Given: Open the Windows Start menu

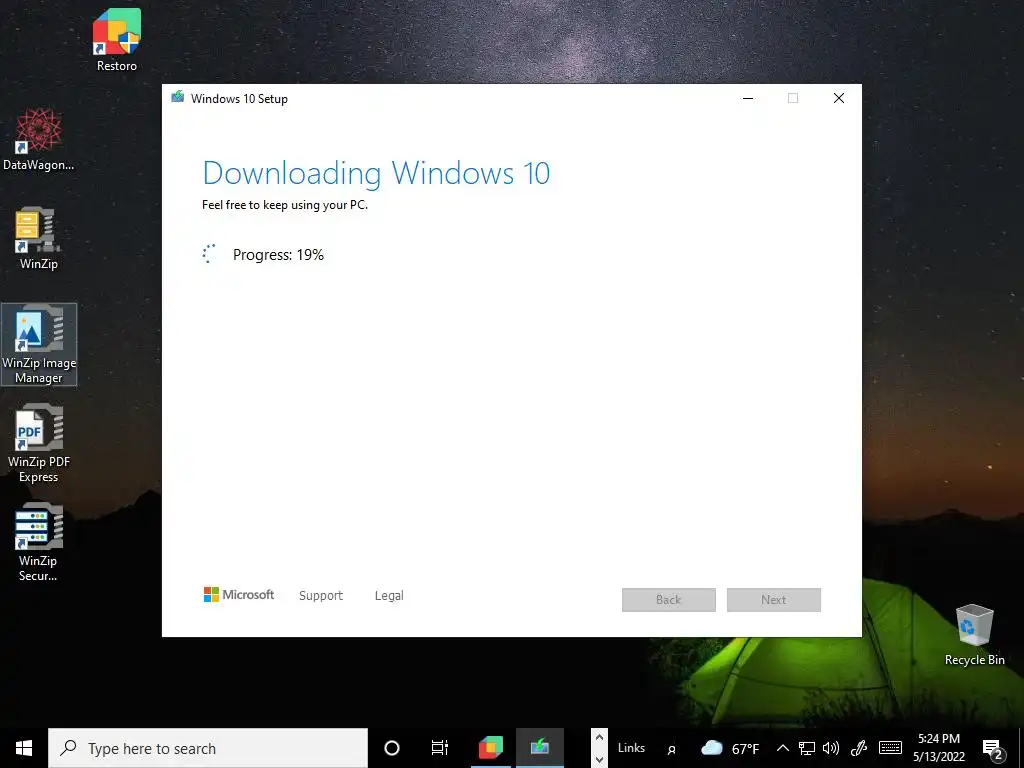Looking at the screenshot, I should point(24,748).
